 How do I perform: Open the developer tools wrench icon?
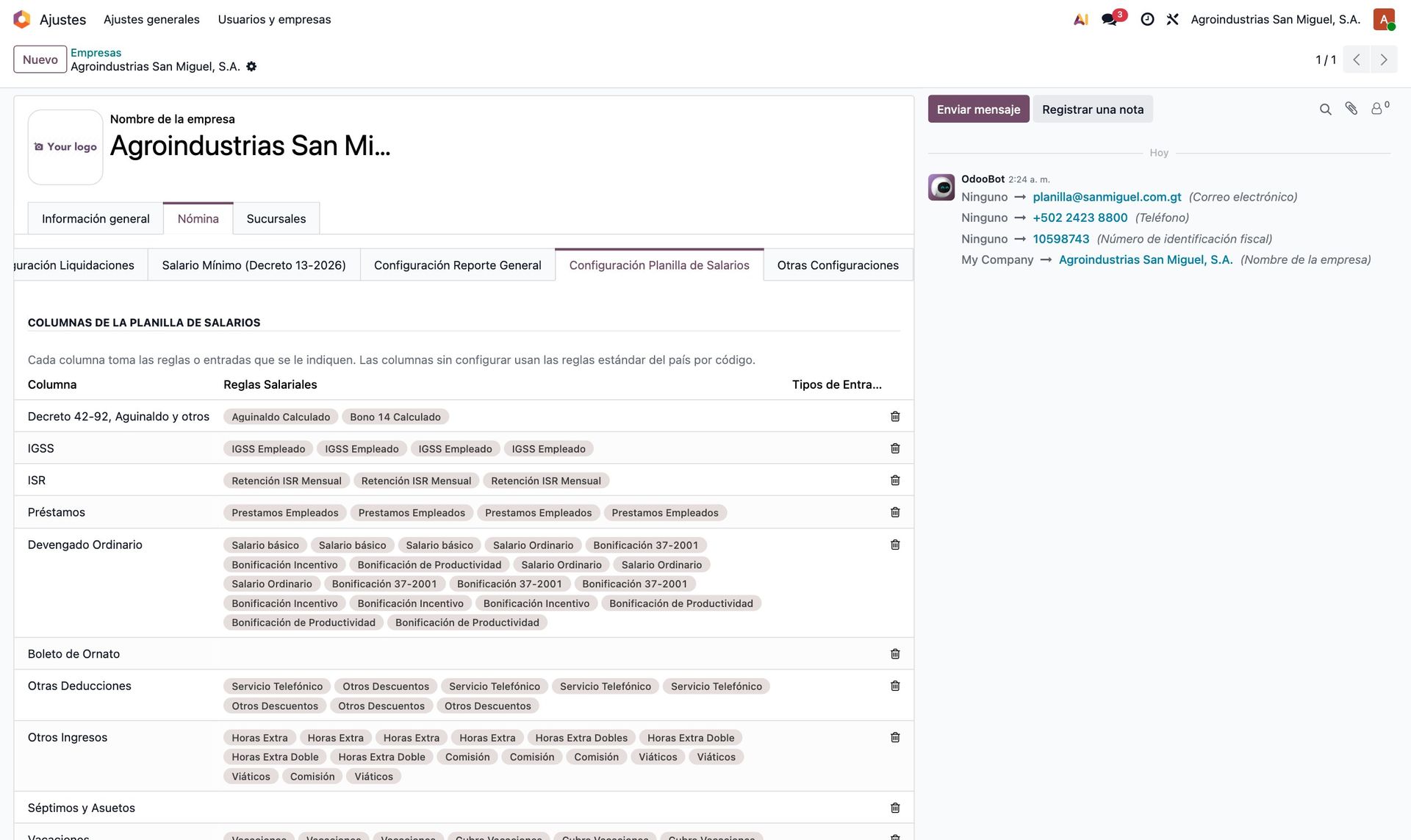coord(1172,19)
